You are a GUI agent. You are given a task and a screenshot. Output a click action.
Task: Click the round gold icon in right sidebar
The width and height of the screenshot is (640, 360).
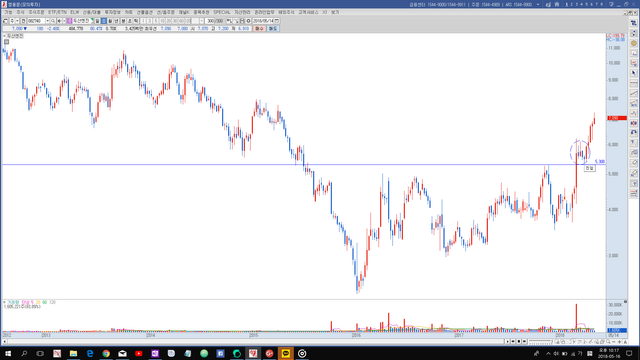pos(633,43)
